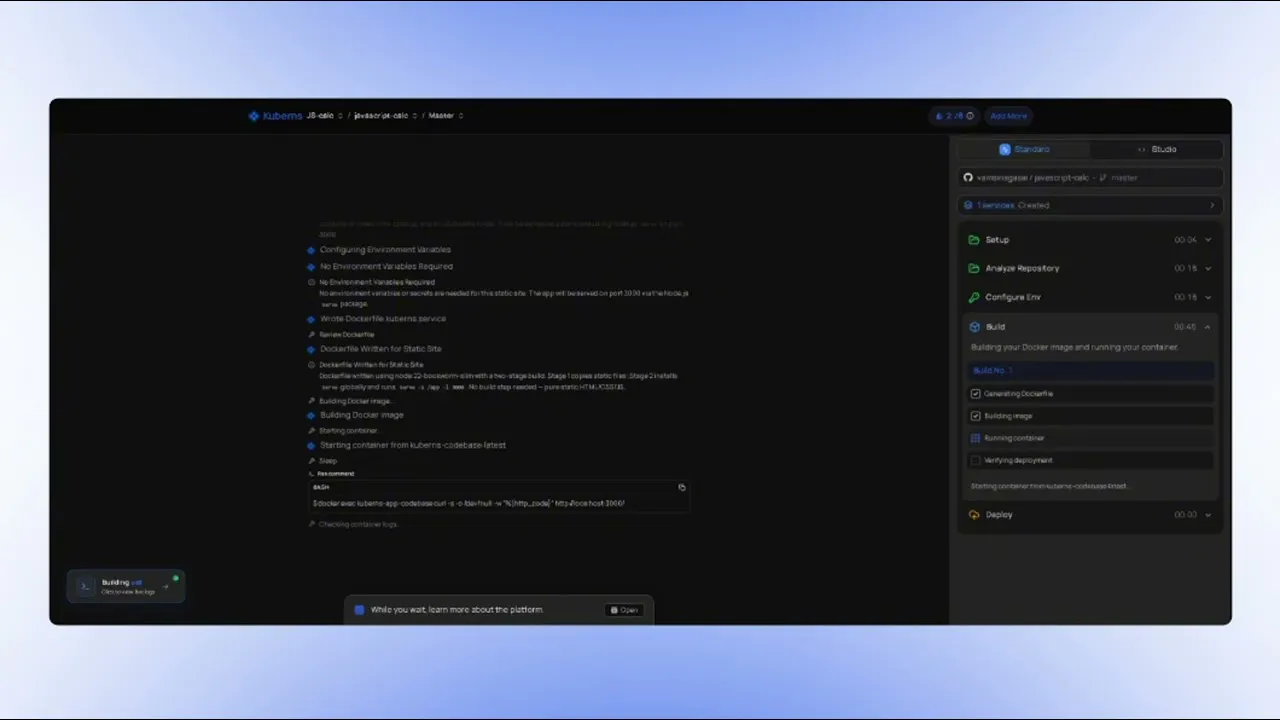Image resolution: width=1280 pixels, height=720 pixels.
Task: Copy the bash command with copy icon
Action: pos(682,487)
